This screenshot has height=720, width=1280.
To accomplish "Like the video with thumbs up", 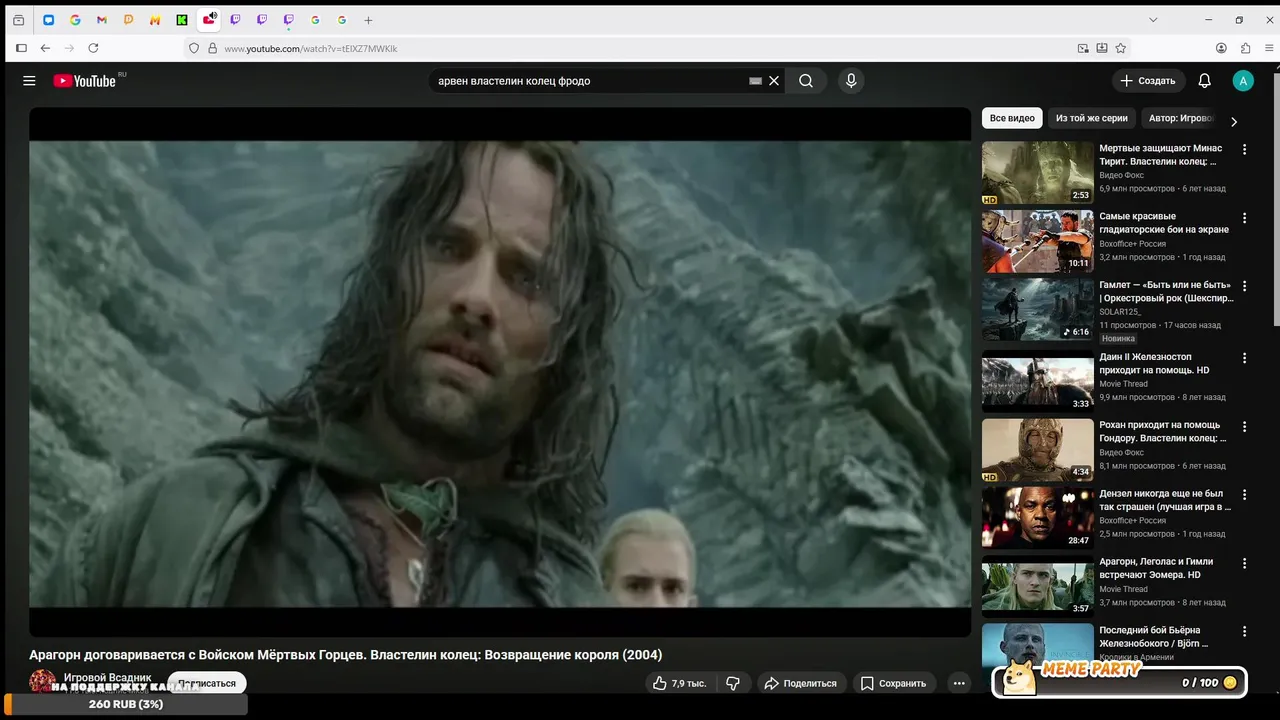I will click(x=680, y=683).
